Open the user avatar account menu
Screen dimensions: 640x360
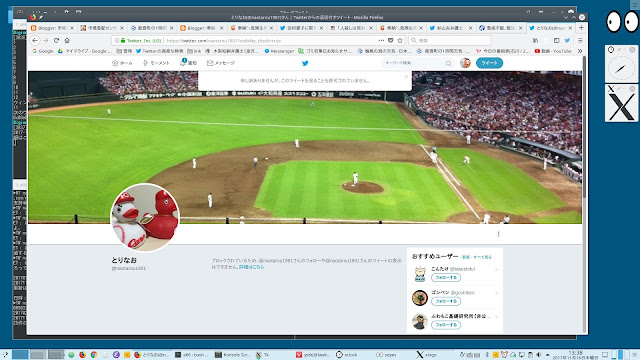click(465, 63)
